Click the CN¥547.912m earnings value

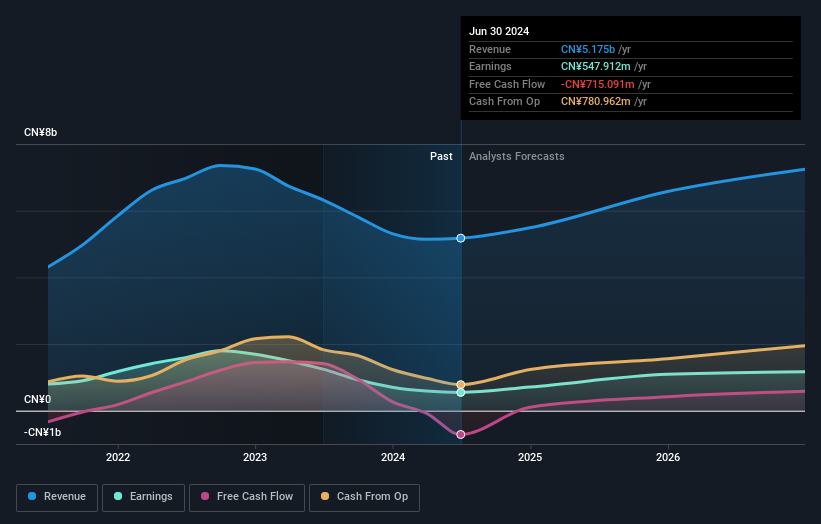click(595, 66)
